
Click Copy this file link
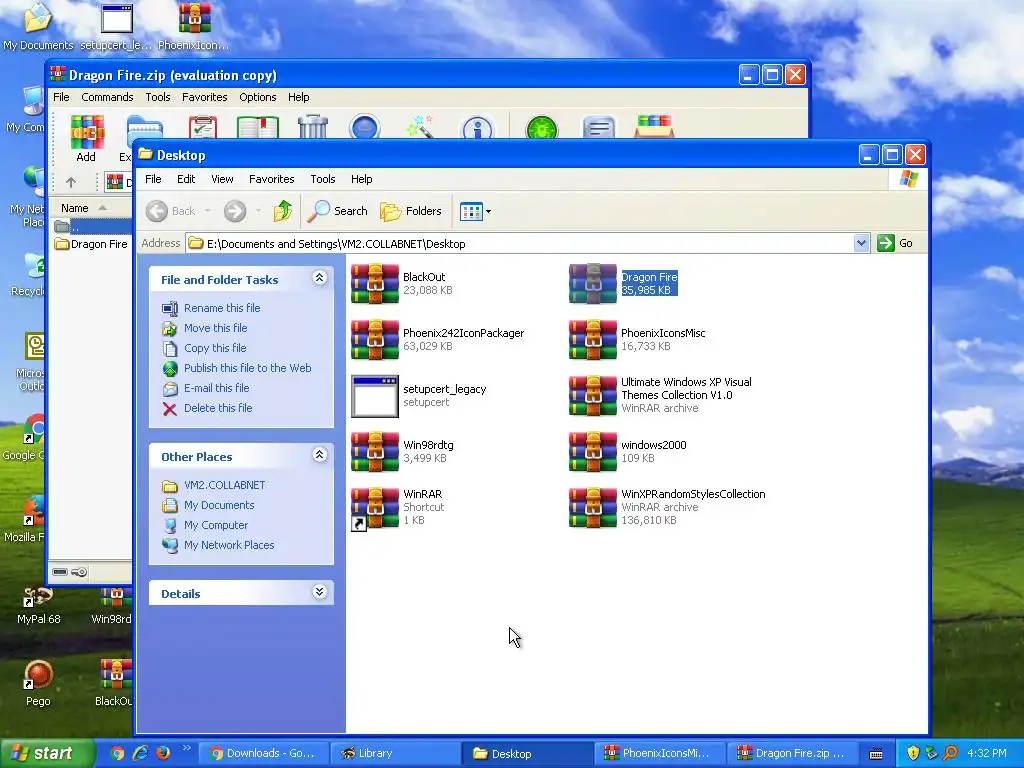215,348
